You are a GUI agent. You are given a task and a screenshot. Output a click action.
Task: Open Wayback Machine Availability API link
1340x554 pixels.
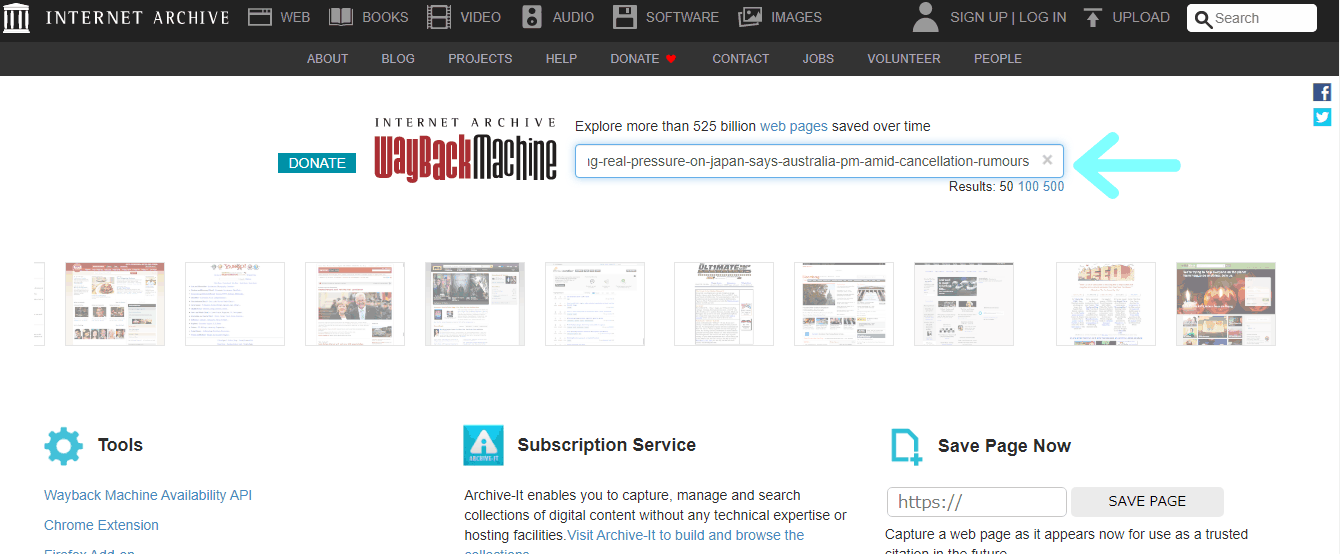148,495
